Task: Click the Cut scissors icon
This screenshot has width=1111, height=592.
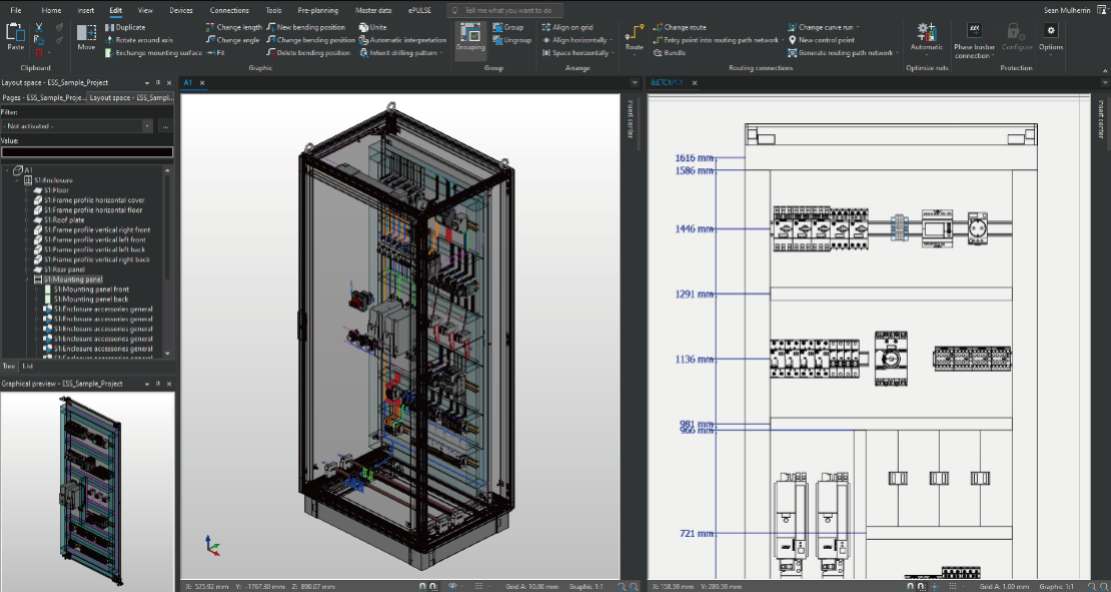Action: (x=39, y=27)
